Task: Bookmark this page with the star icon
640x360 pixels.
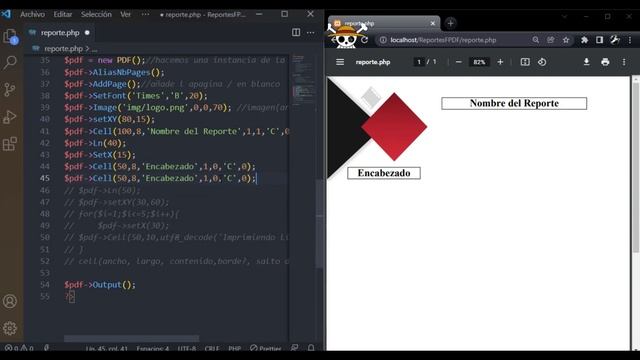Action: point(566,40)
